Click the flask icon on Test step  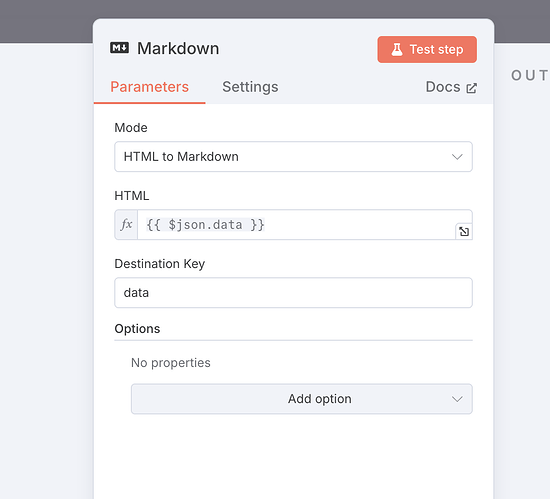click(397, 49)
